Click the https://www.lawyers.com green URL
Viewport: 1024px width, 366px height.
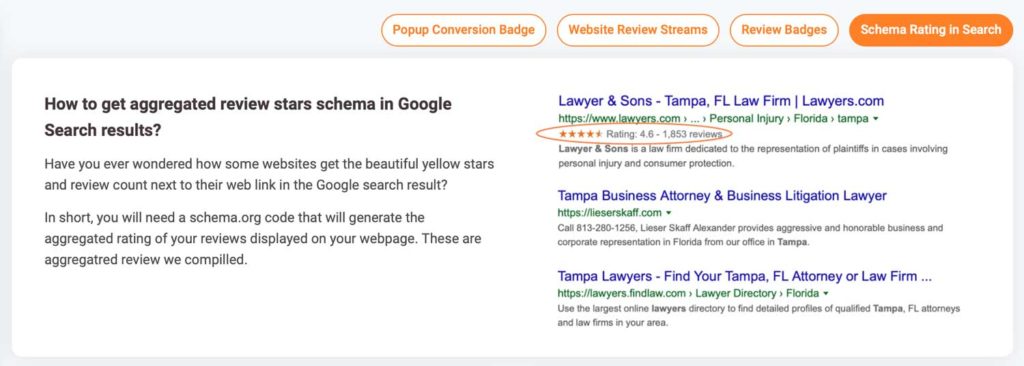click(620, 119)
